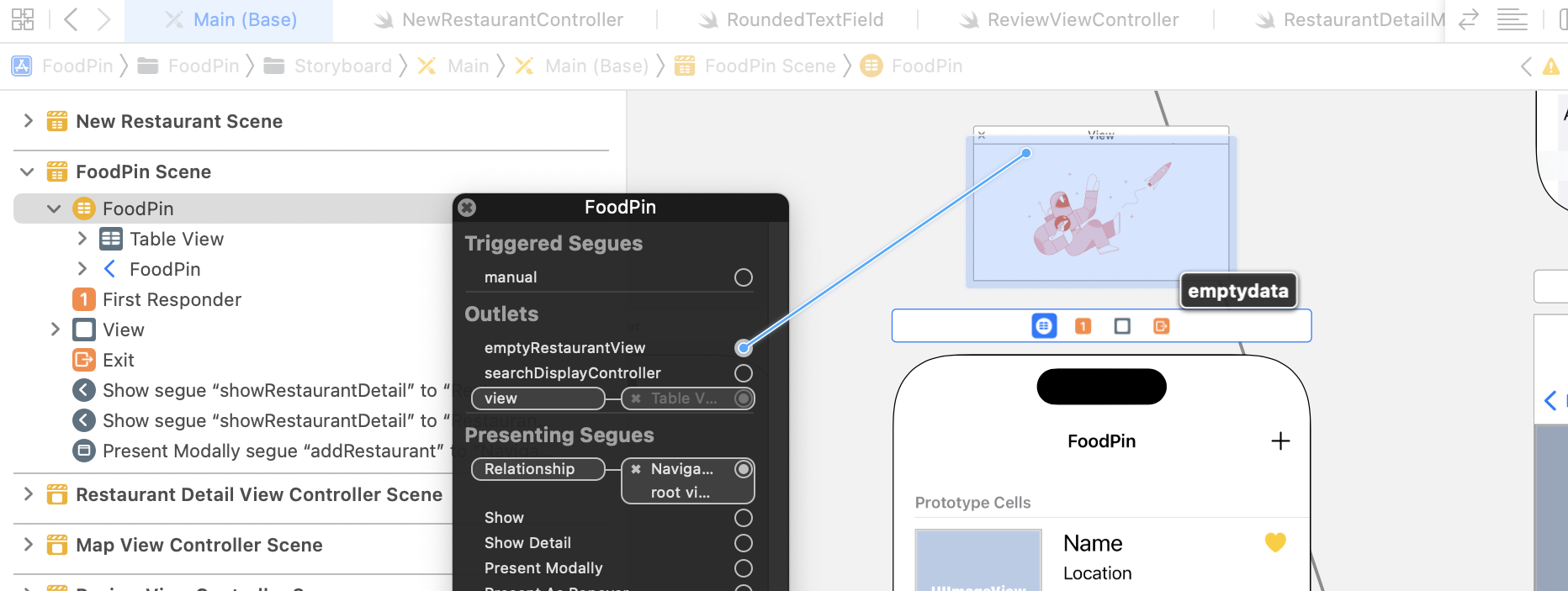
Task: Click the Show Detail segue circle
Action: point(743,543)
